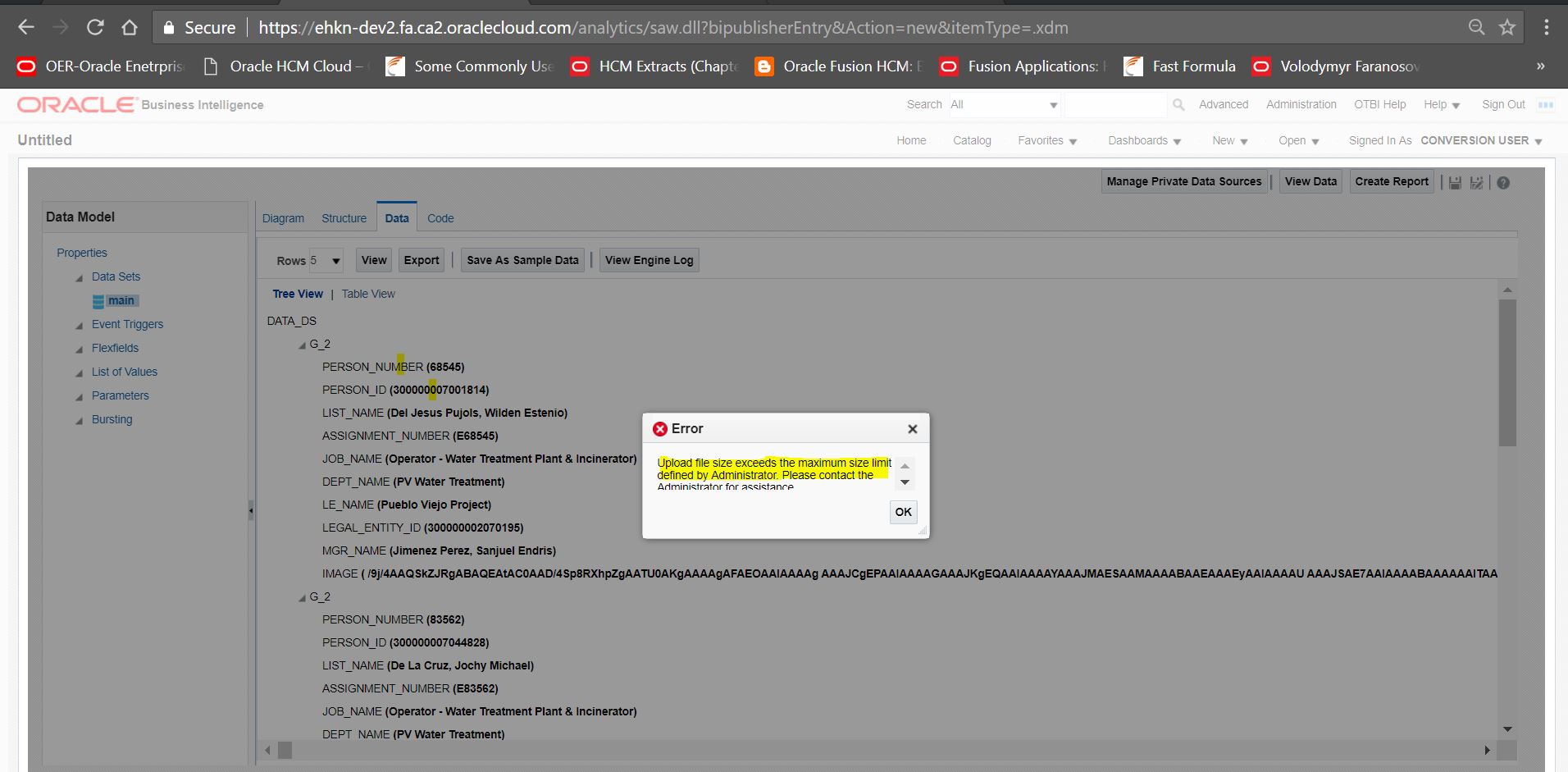The width and height of the screenshot is (1568, 772).
Task: Click View Engine Log button
Action: tap(649, 260)
